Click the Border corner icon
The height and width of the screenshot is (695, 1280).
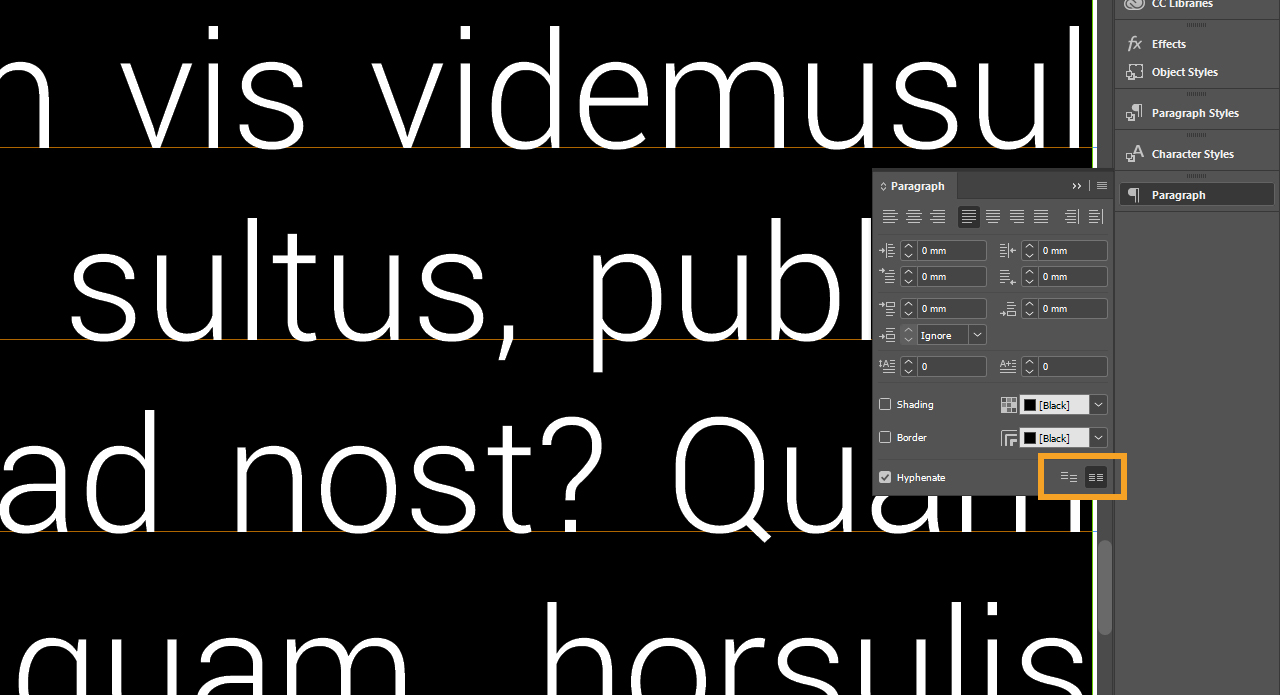click(x=1009, y=438)
